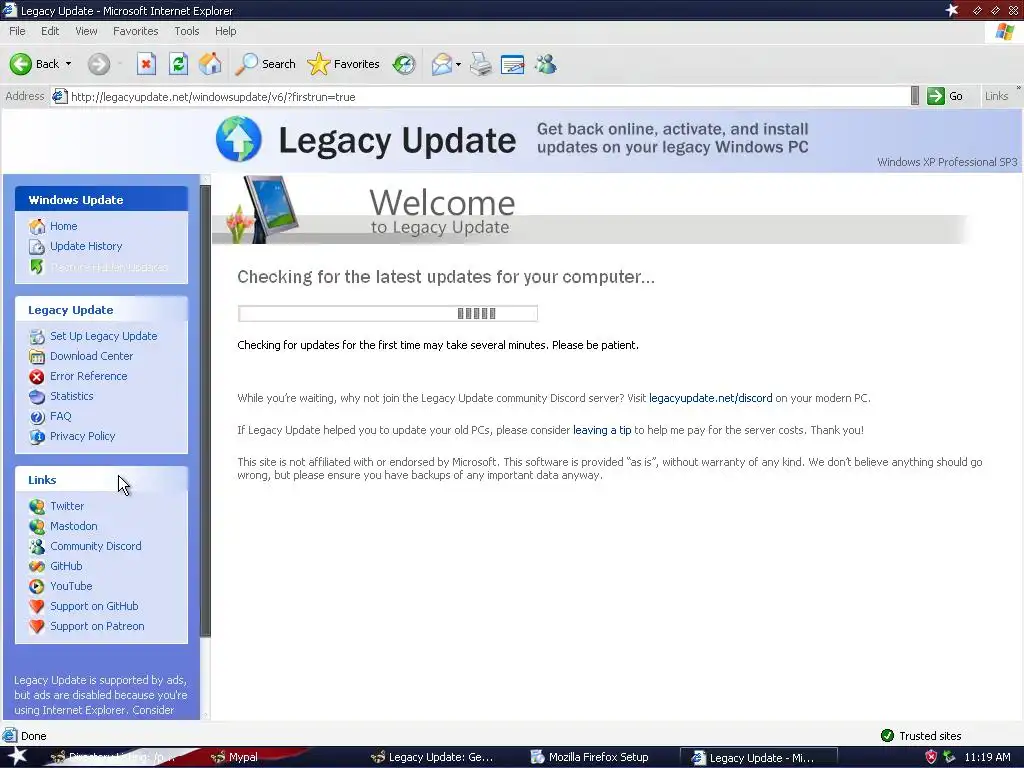This screenshot has height=768, width=1024.
Task: Switch to the Mypal taskbar button
Action: (x=234, y=757)
